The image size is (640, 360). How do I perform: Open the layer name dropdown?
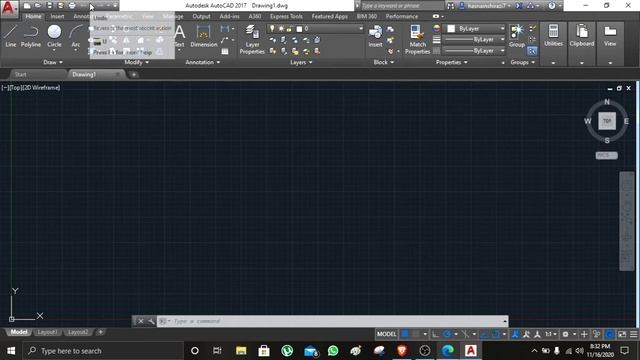coord(315,29)
